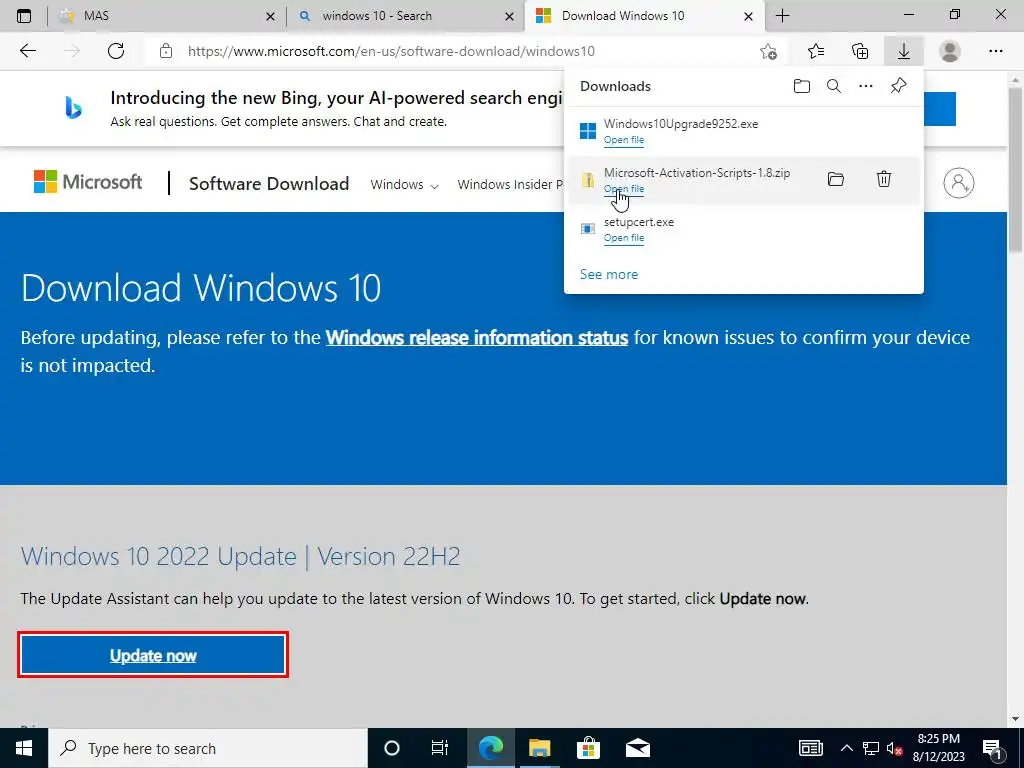Open the Favorites list icon

(816, 51)
